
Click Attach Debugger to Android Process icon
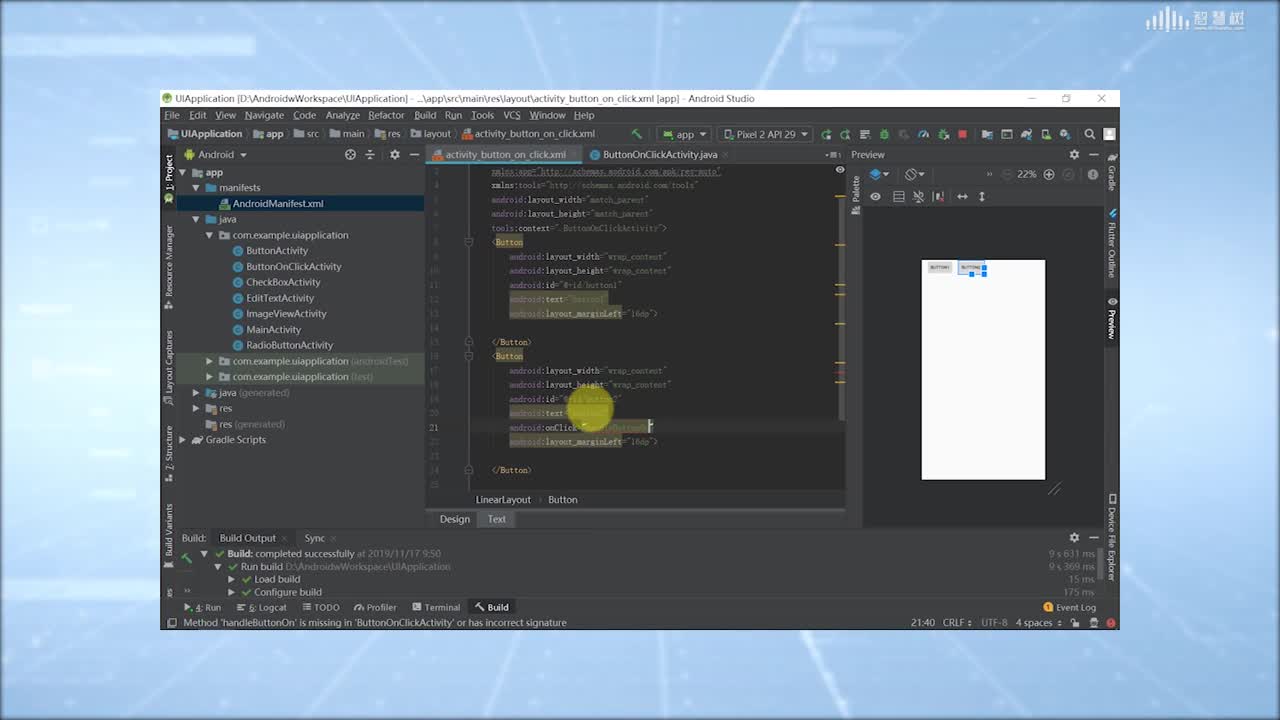943,134
